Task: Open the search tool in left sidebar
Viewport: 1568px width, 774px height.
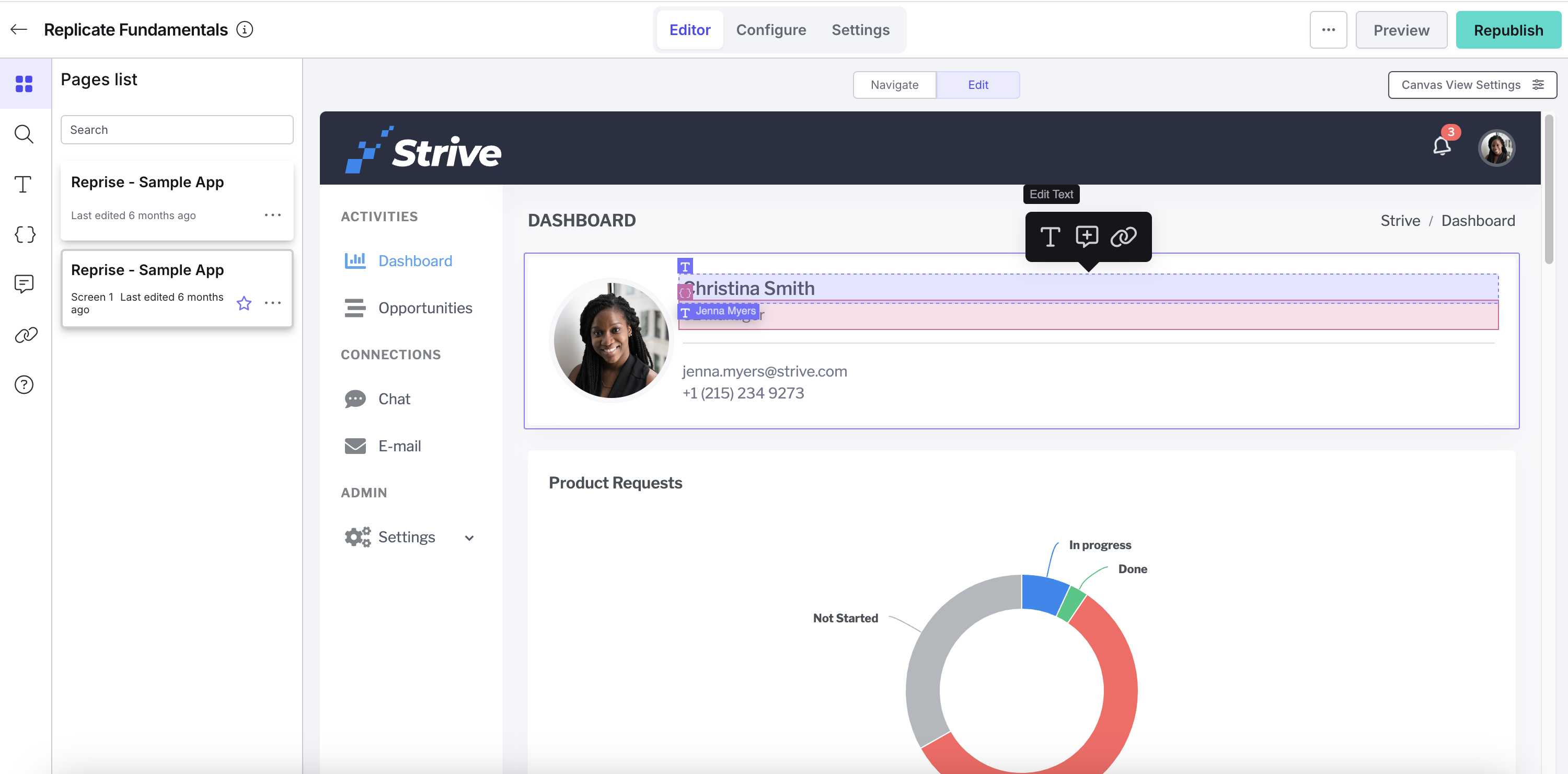Action: 25,134
